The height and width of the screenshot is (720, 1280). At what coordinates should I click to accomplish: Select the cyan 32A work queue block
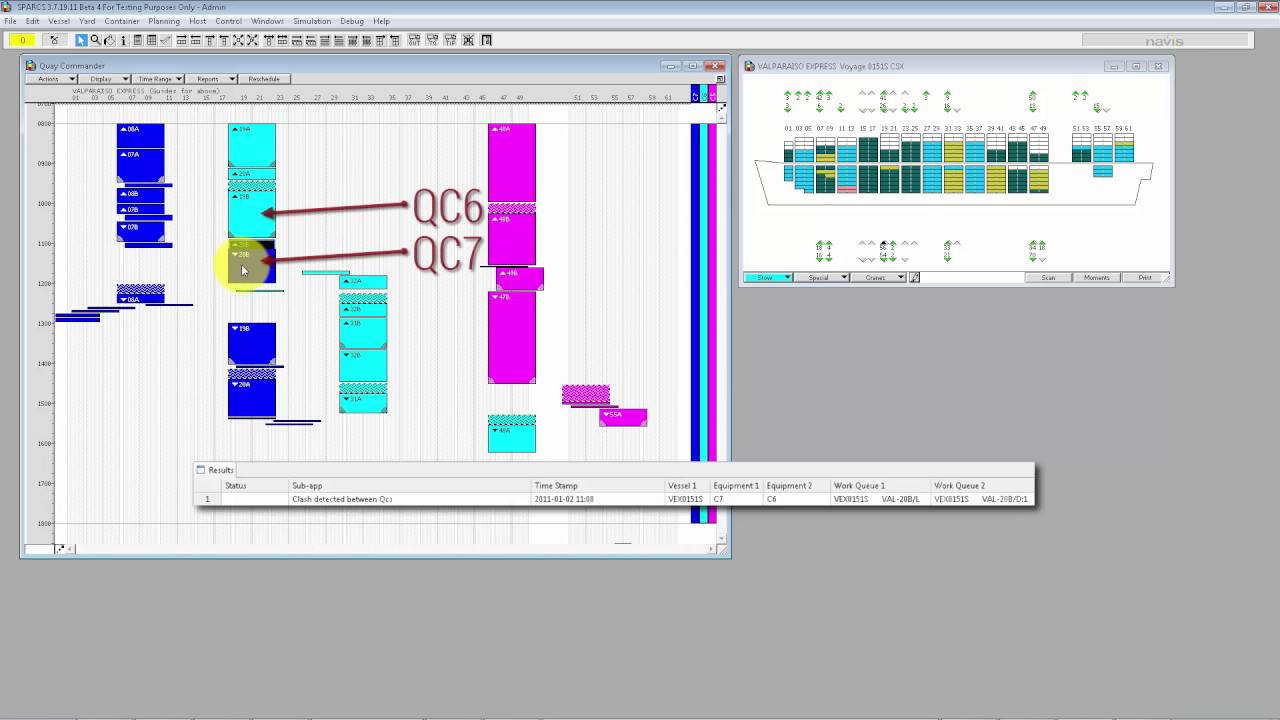point(363,284)
